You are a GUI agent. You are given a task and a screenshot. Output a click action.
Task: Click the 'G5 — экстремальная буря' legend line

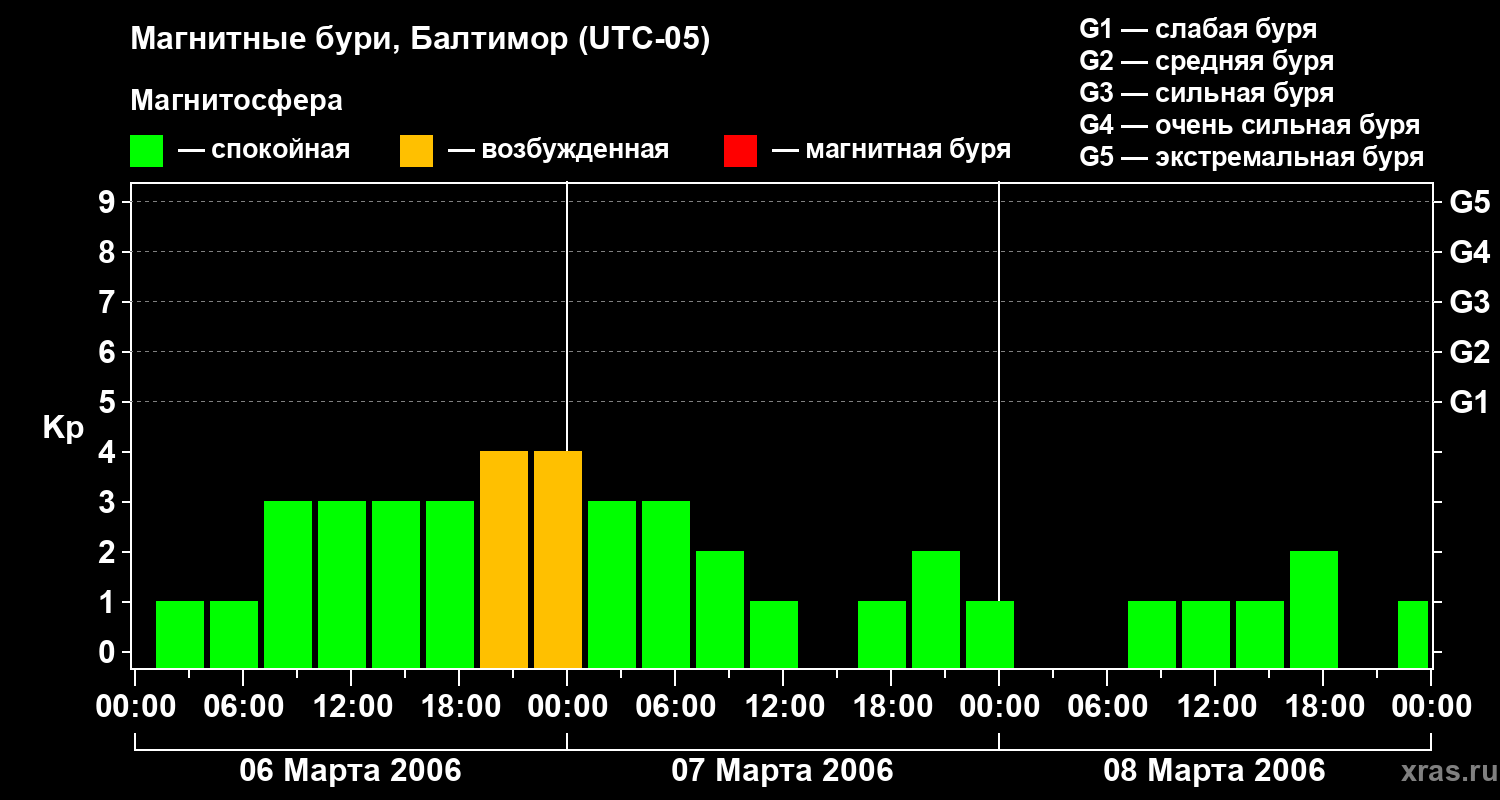(x=1251, y=157)
